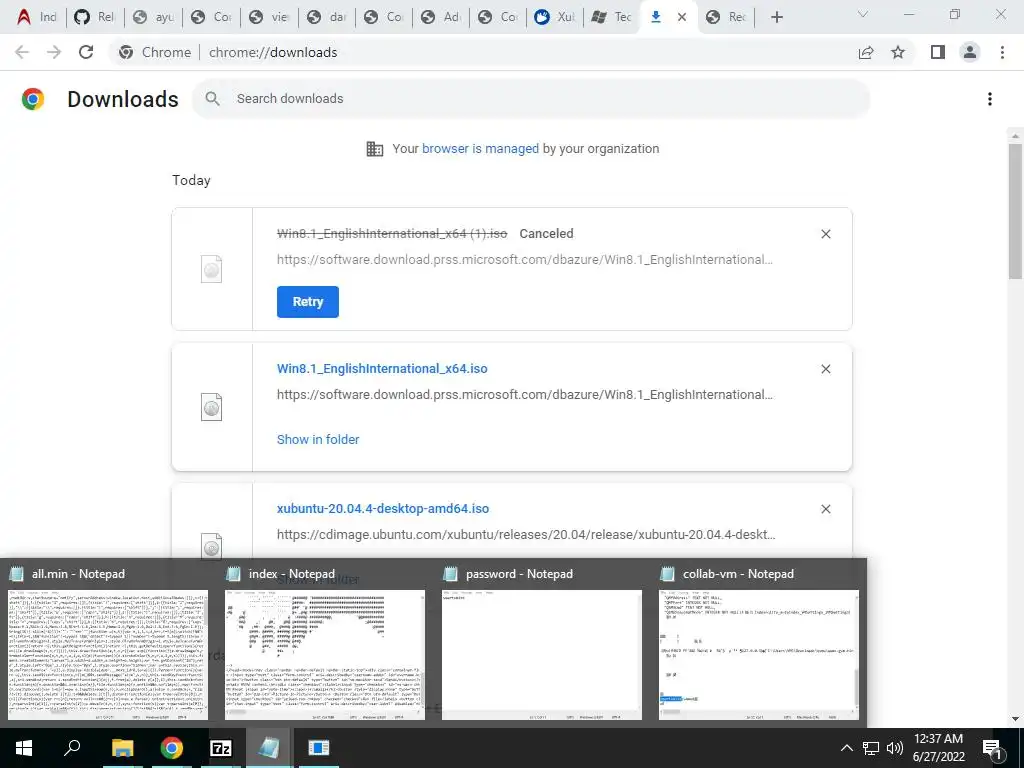Open a new tab with plus button
Viewport: 1024px width, 768px height.
[x=776, y=17]
